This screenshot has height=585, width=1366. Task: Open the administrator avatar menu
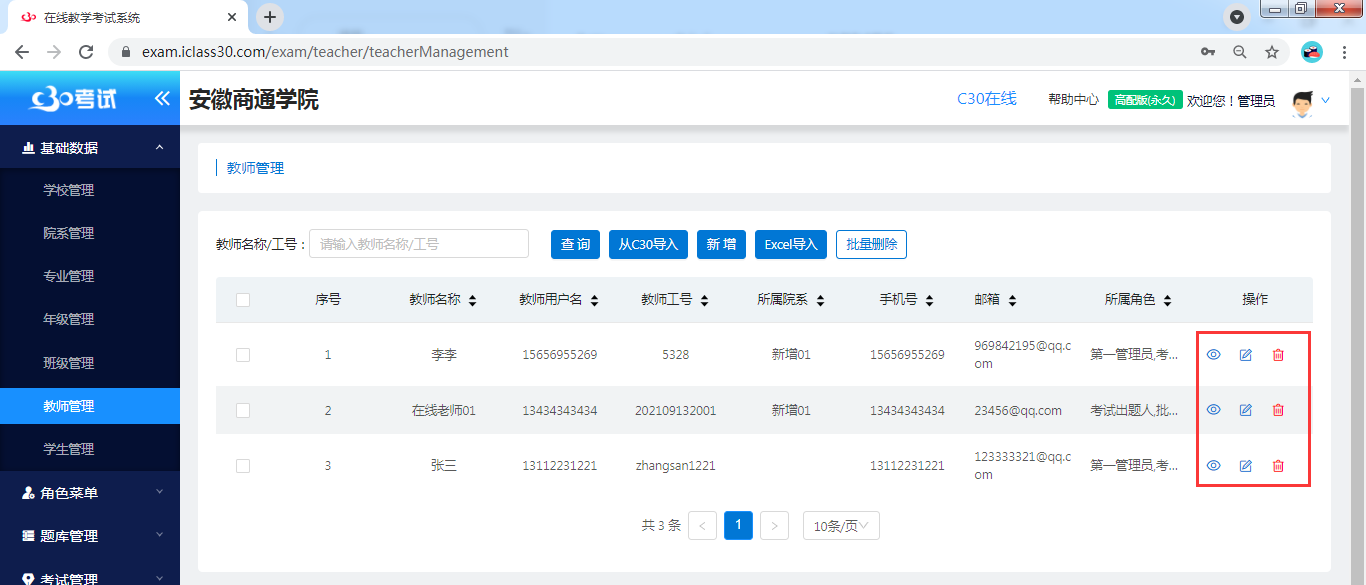coord(1301,103)
